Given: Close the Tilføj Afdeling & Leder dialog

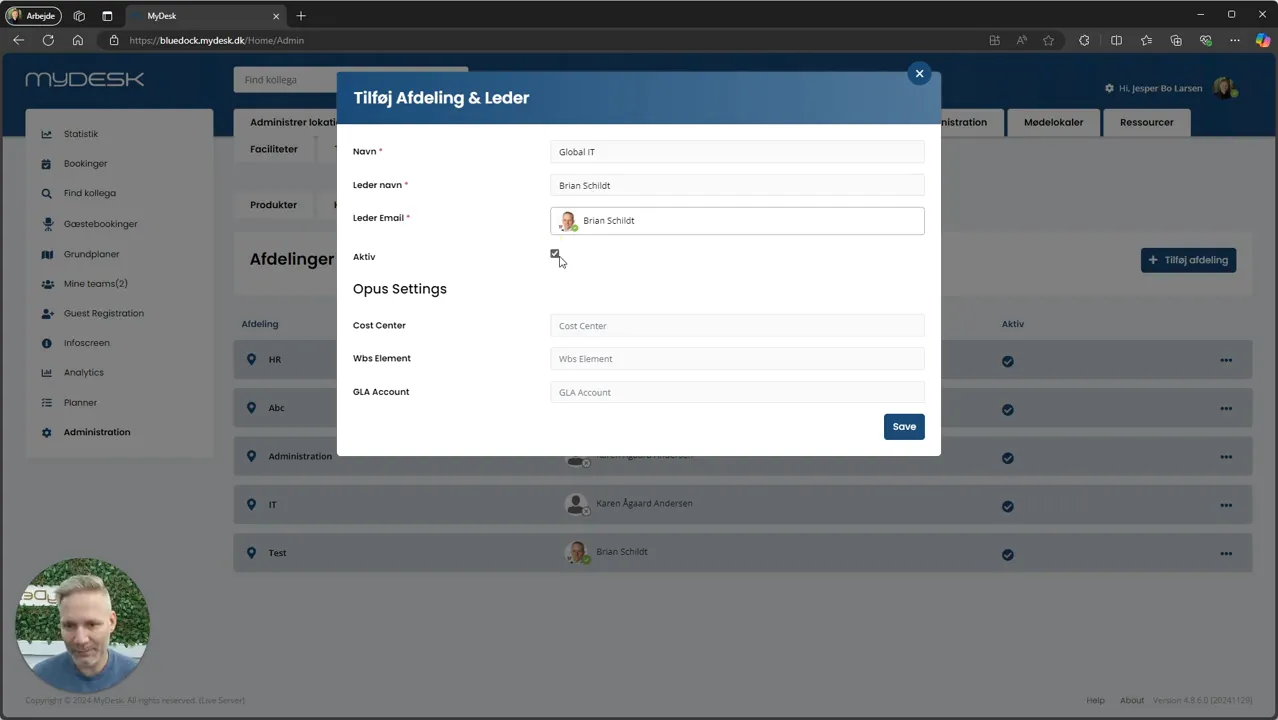Looking at the screenshot, I should click(x=919, y=73).
